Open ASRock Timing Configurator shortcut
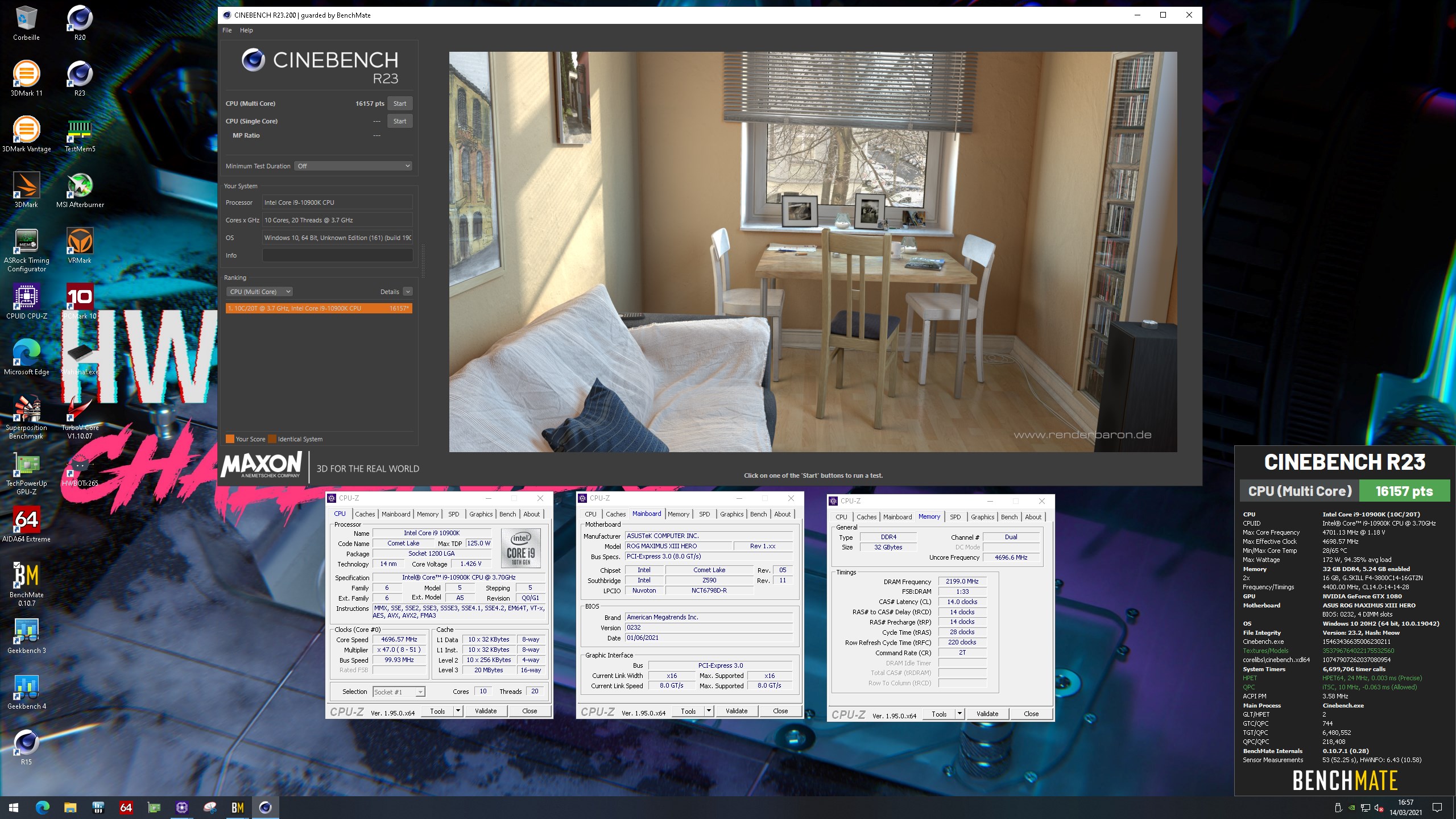The image size is (1456, 819). pyautogui.click(x=26, y=250)
